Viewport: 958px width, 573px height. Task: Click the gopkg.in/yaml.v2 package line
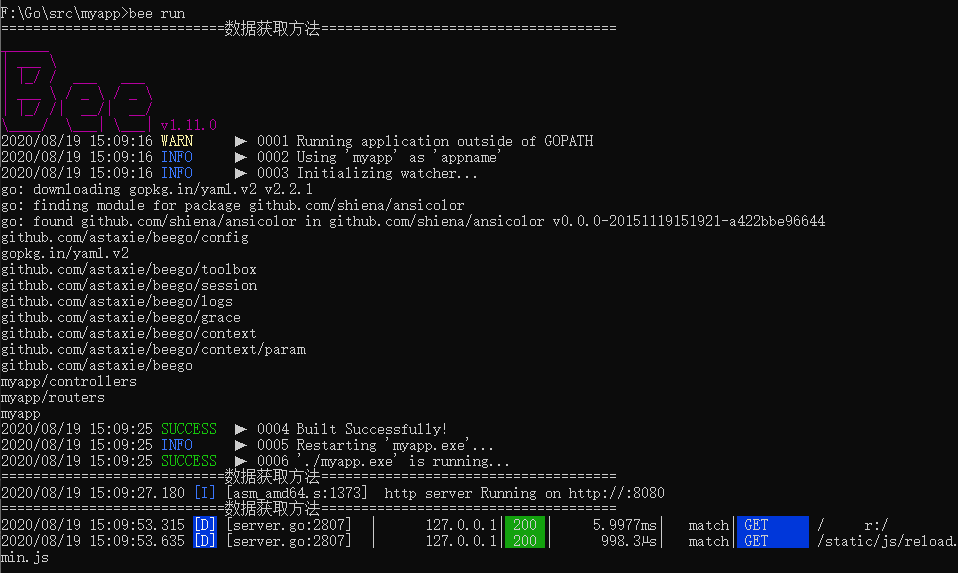(x=65, y=253)
